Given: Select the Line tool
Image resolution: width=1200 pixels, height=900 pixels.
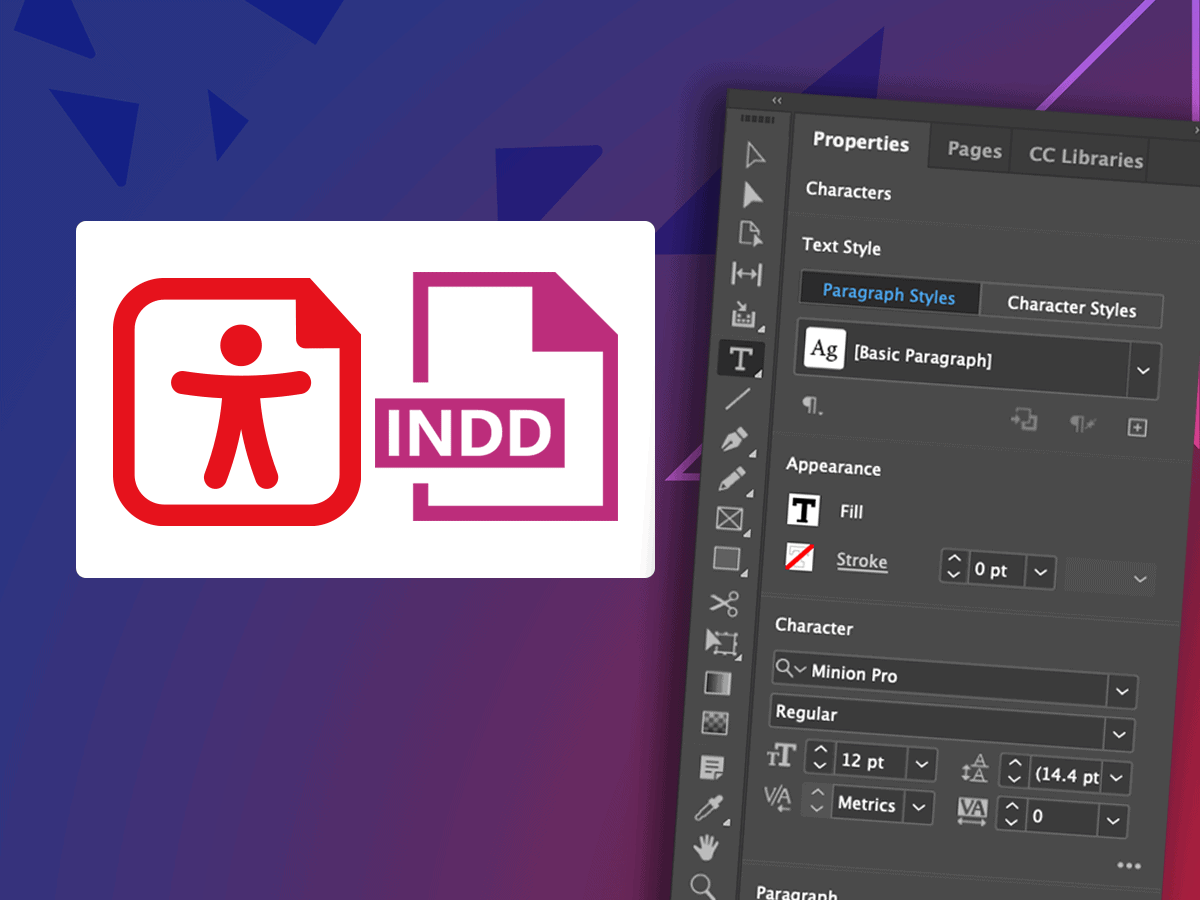Looking at the screenshot, I should [738, 399].
